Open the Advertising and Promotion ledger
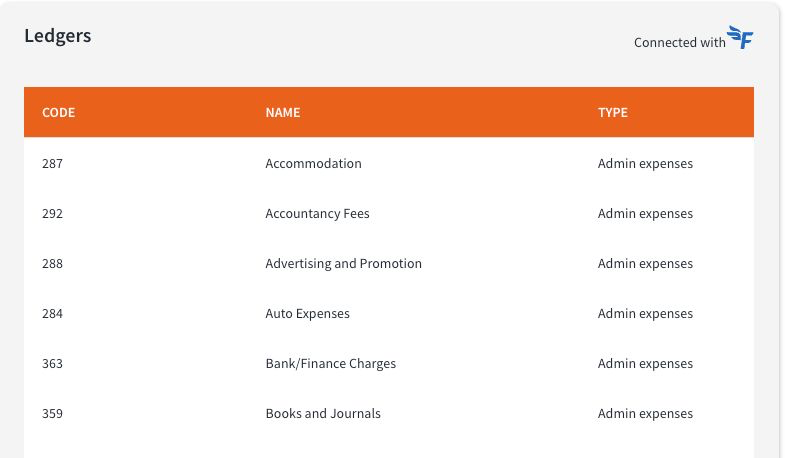 (x=343, y=263)
